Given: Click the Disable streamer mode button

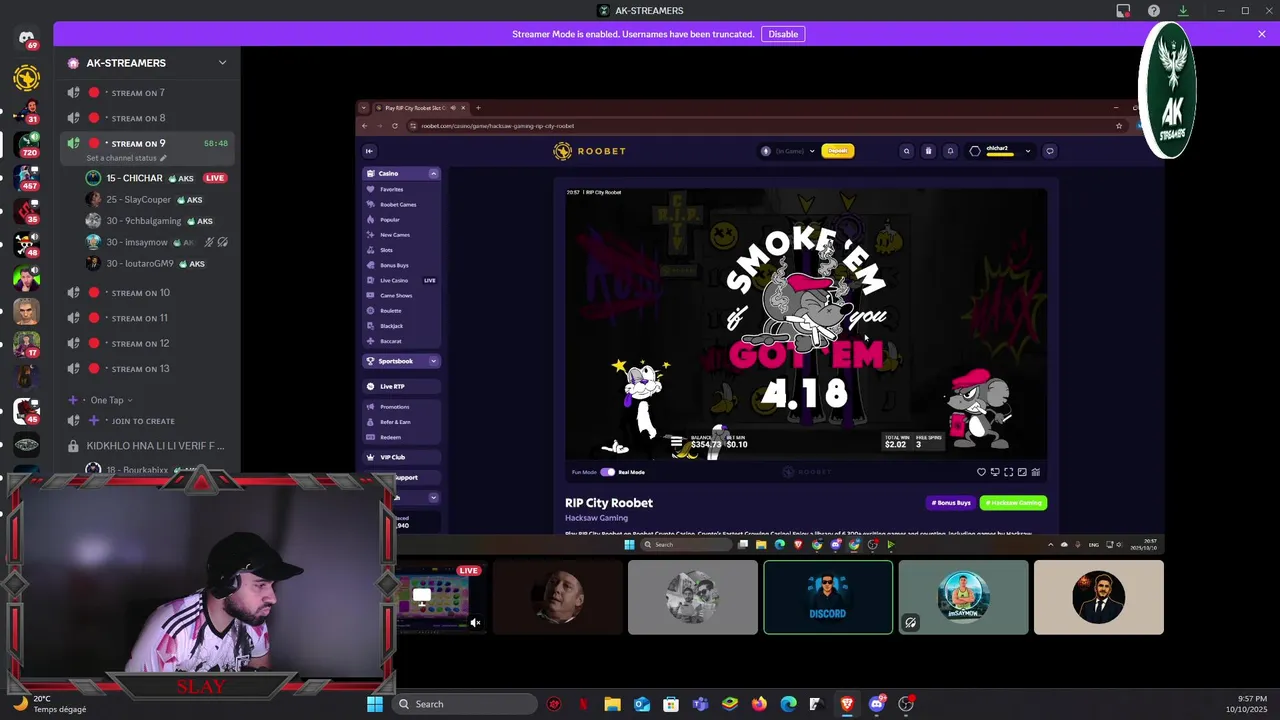Looking at the screenshot, I should point(783,34).
